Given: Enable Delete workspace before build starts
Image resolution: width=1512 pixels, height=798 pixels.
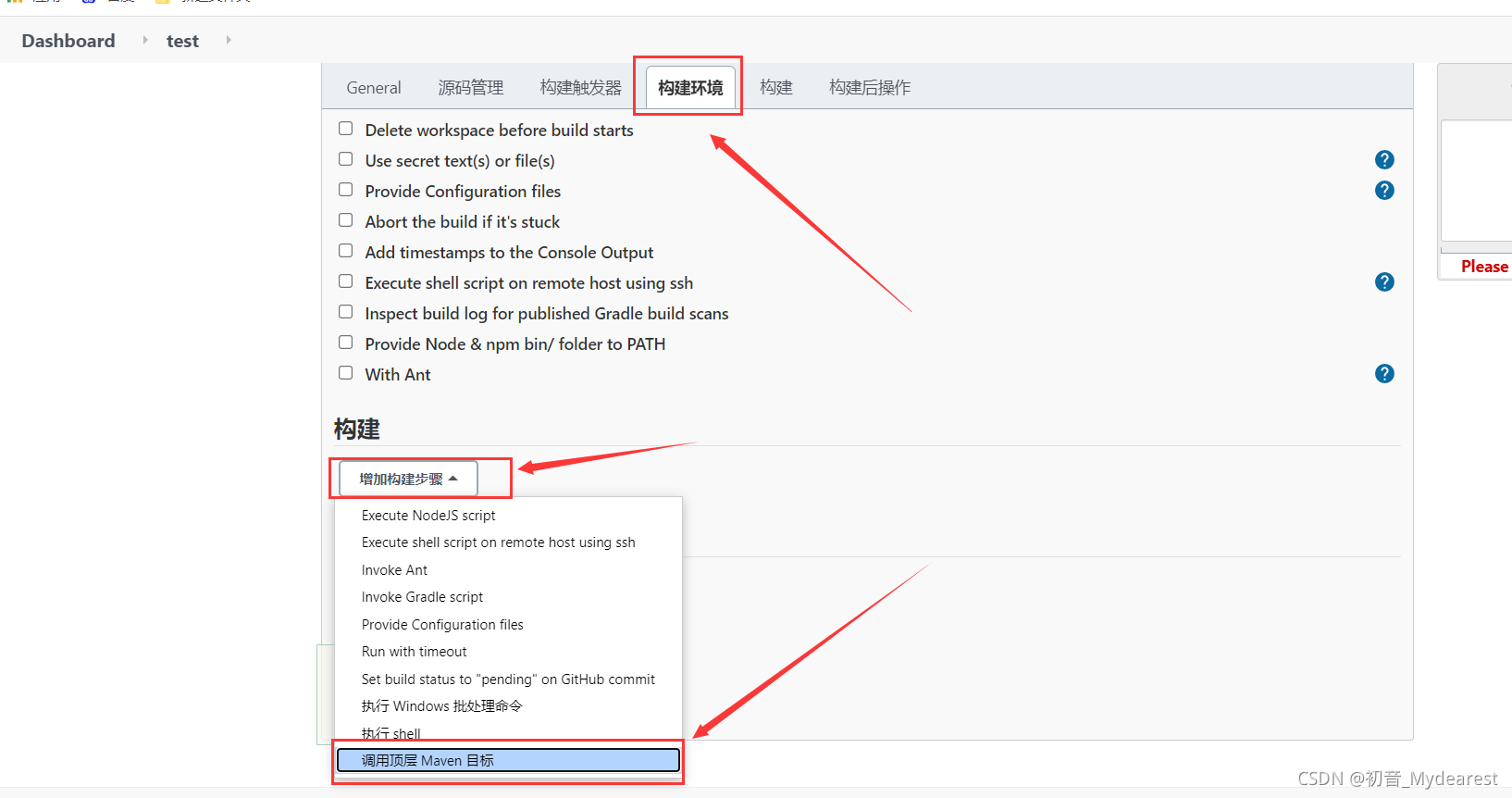Looking at the screenshot, I should coord(346,129).
